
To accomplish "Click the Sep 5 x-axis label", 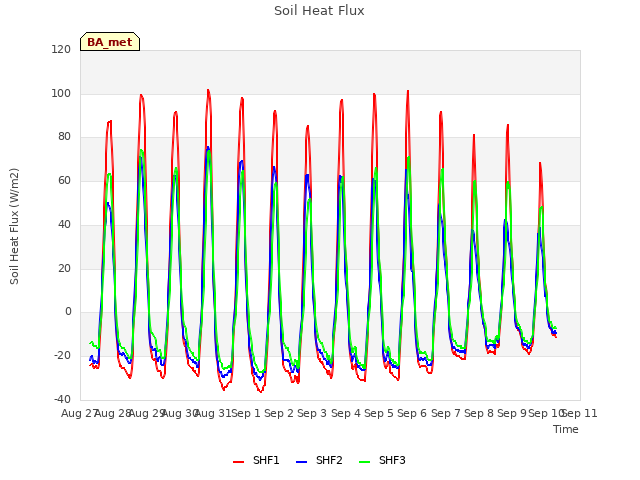I will 379,413.
